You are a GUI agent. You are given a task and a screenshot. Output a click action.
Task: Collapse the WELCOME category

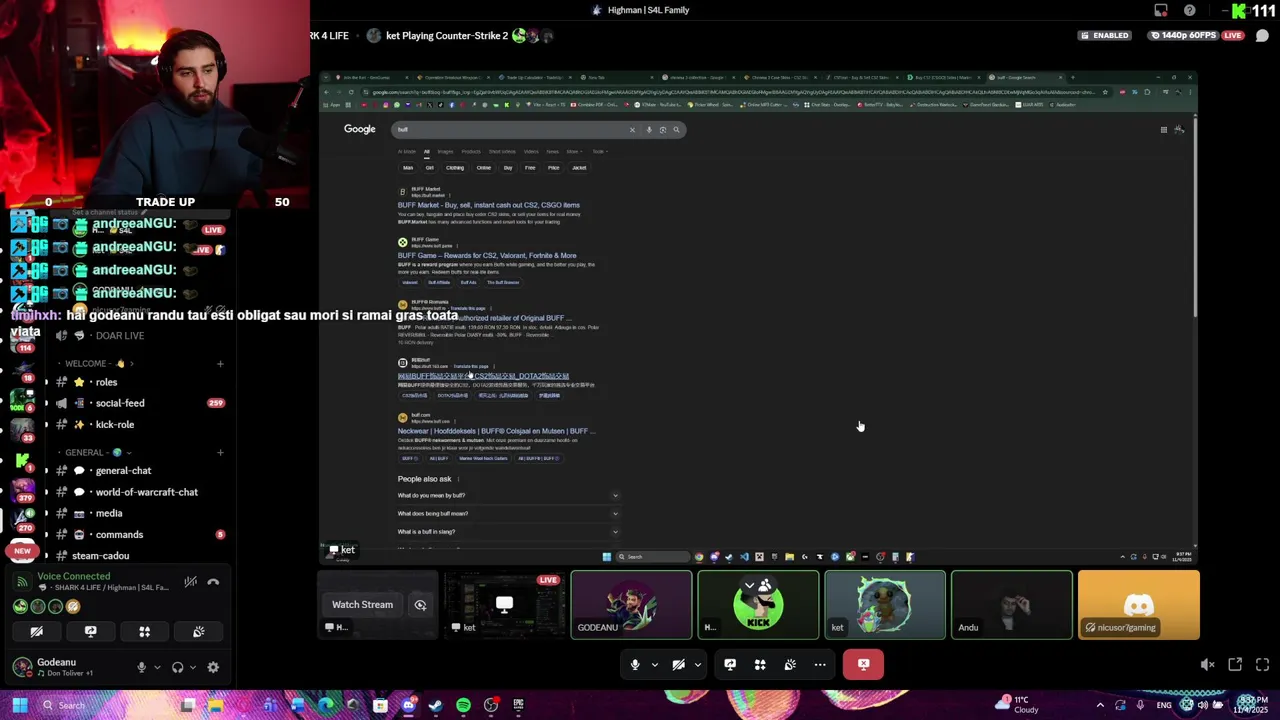point(100,363)
